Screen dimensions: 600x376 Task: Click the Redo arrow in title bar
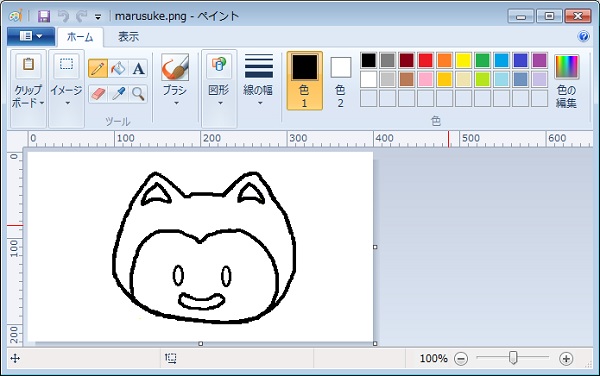point(82,16)
